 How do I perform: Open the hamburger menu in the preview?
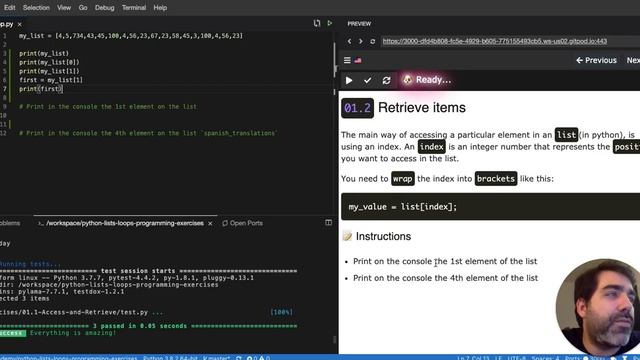347,60
